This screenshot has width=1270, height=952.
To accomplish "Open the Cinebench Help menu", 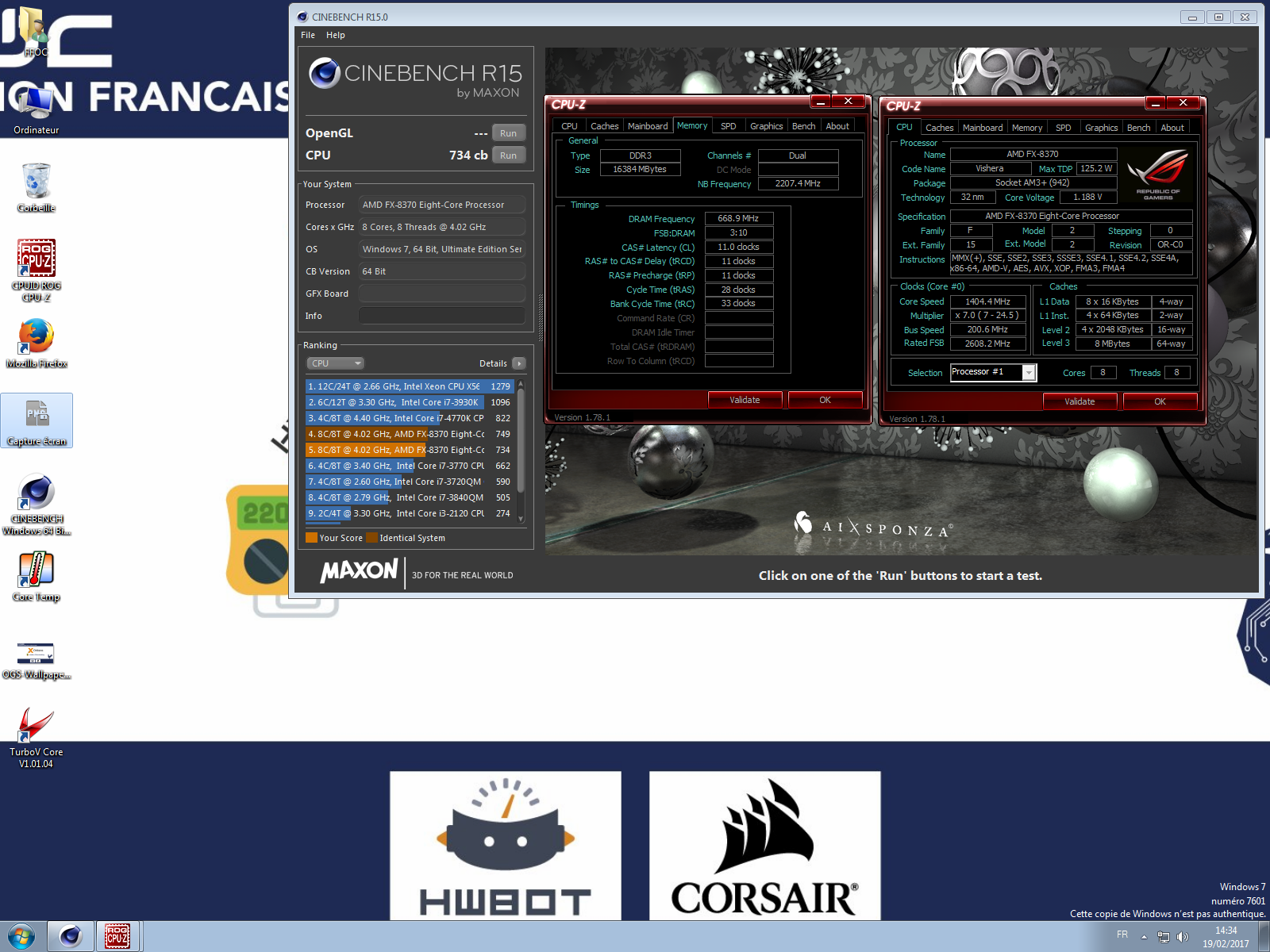I will click(336, 35).
